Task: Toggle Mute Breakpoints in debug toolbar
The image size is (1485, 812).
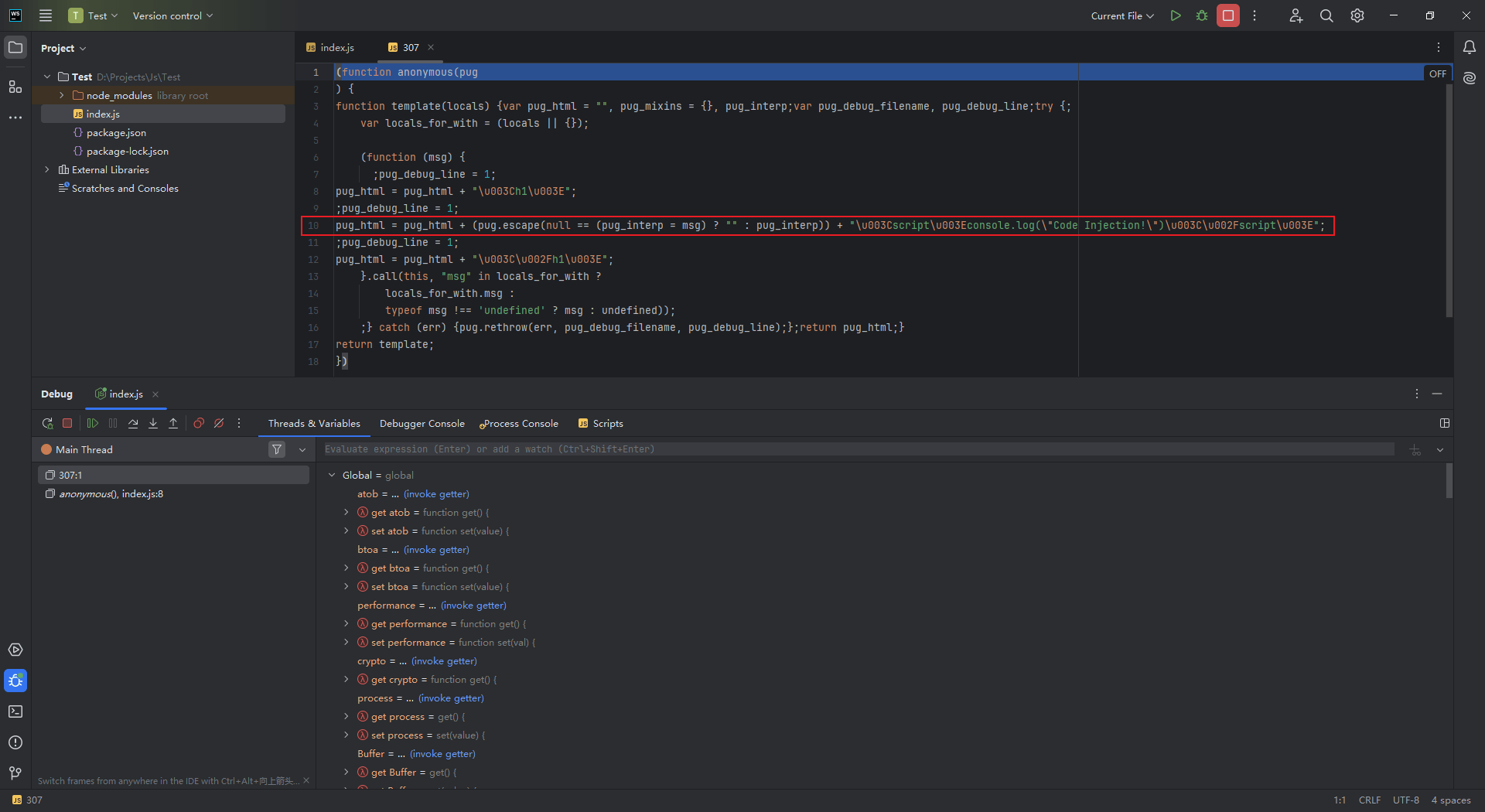Action: point(219,423)
